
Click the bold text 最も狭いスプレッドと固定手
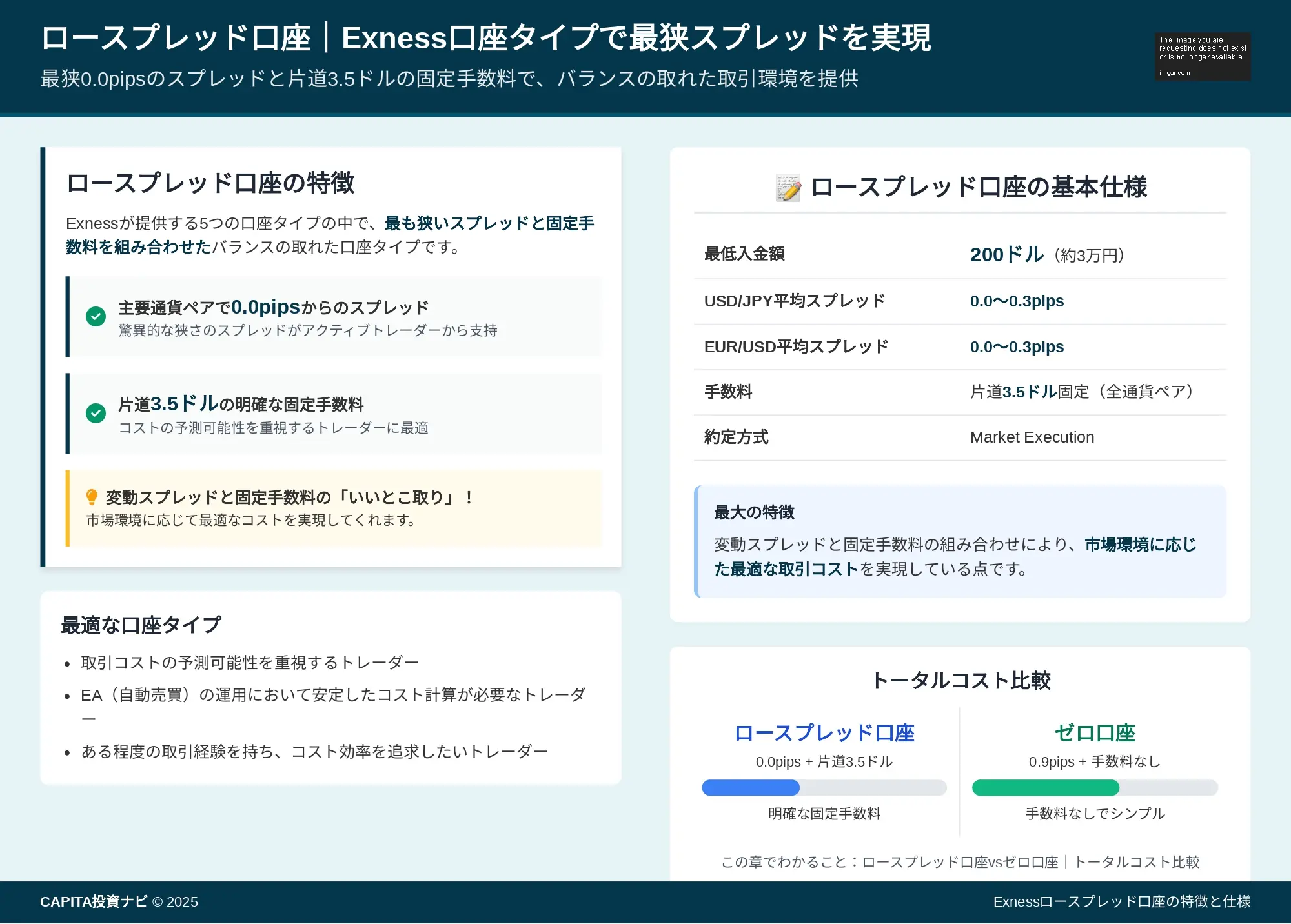coord(489,223)
